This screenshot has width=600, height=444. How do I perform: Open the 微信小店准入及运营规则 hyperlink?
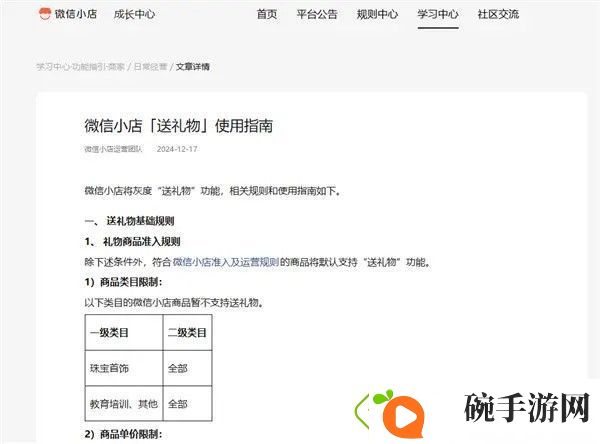click(226, 262)
